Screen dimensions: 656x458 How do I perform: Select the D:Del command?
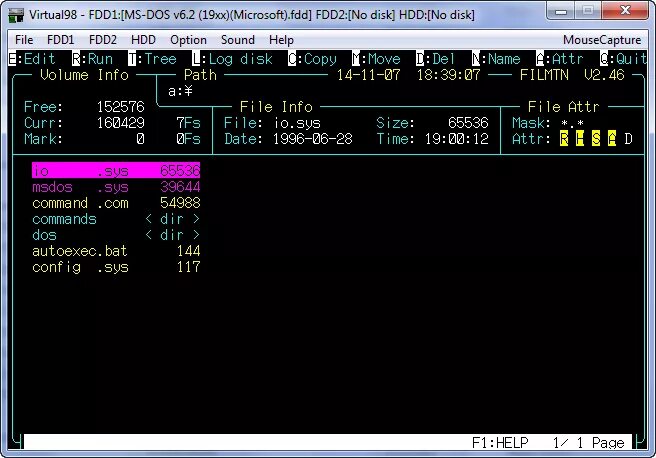(x=435, y=59)
